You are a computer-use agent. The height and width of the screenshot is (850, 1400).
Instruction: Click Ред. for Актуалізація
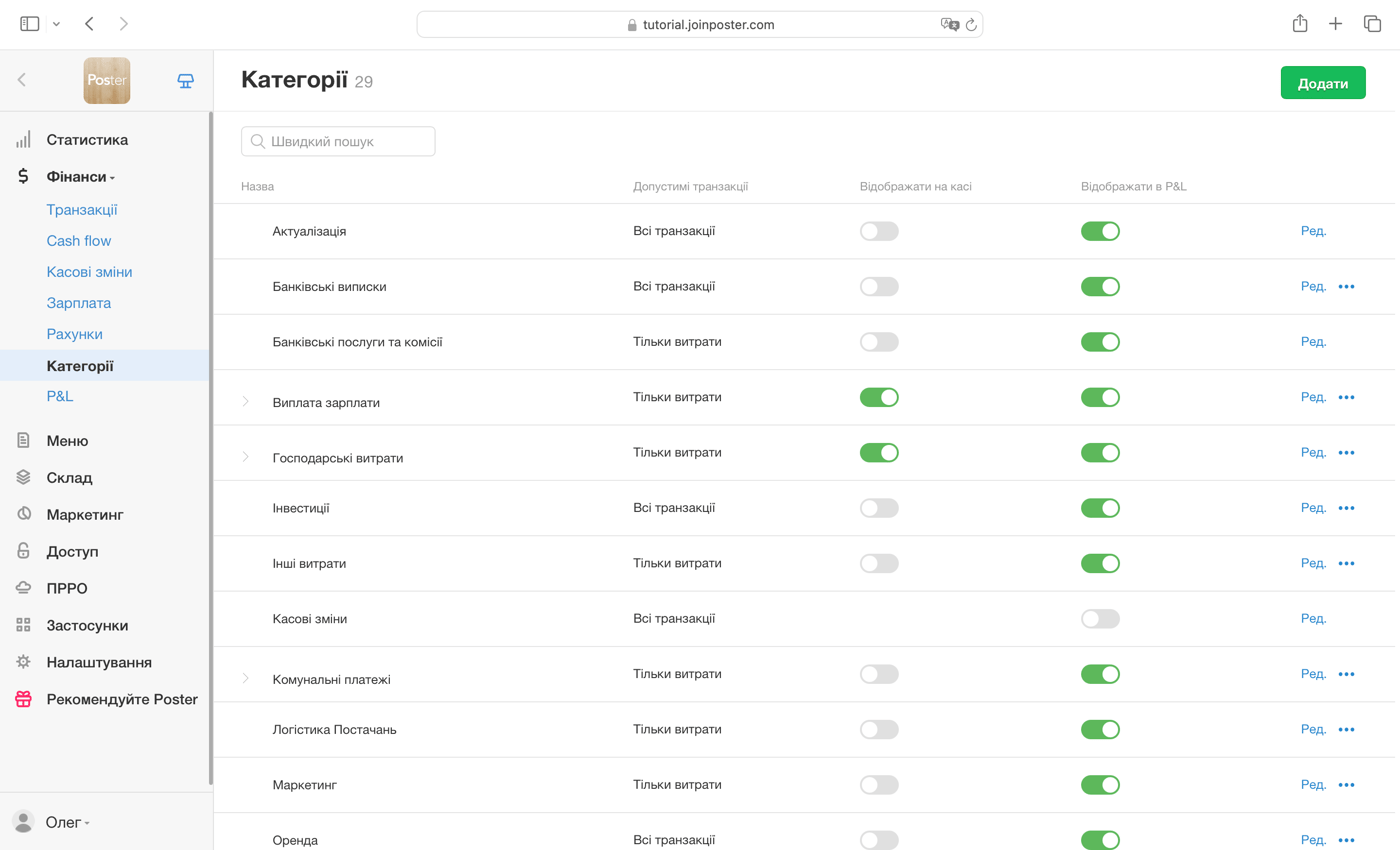1313,231
